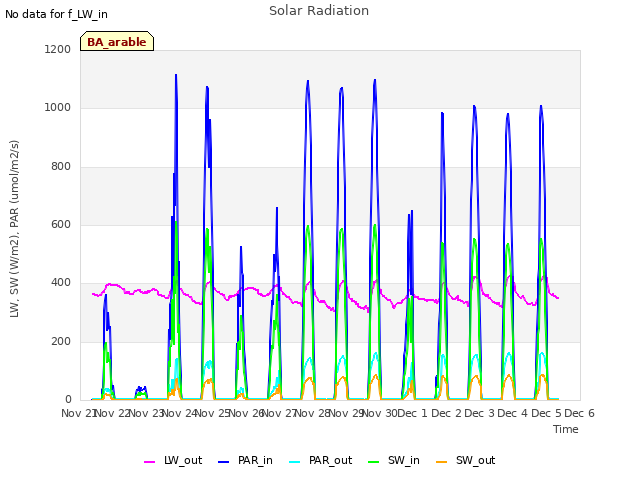
Task: Click the 200 y-axis tick label
Action: [61, 342]
